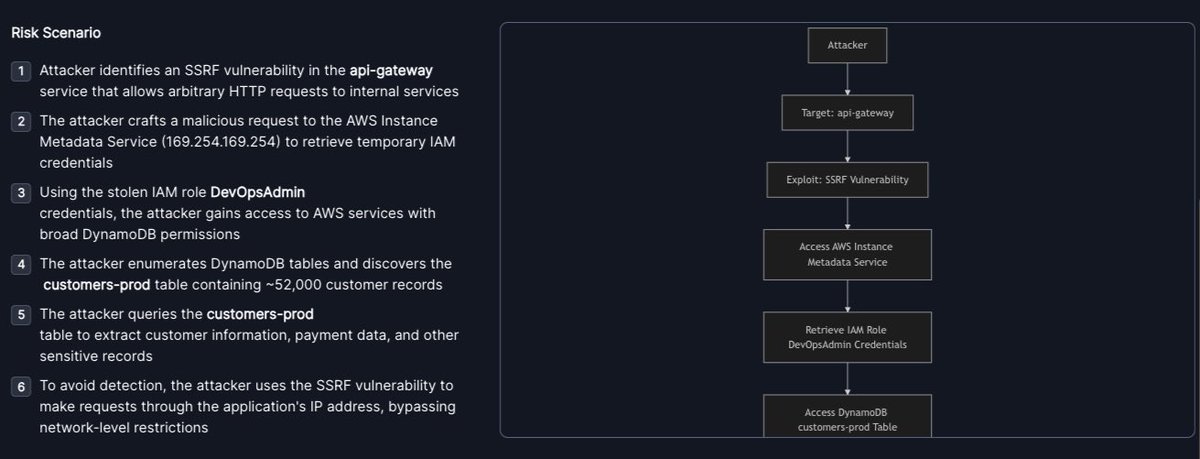This screenshot has width=1200, height=459.
Task: Select the Access DynamoDB customers-prod Table node
Action: pyautogui.click(x=847, y=415)
